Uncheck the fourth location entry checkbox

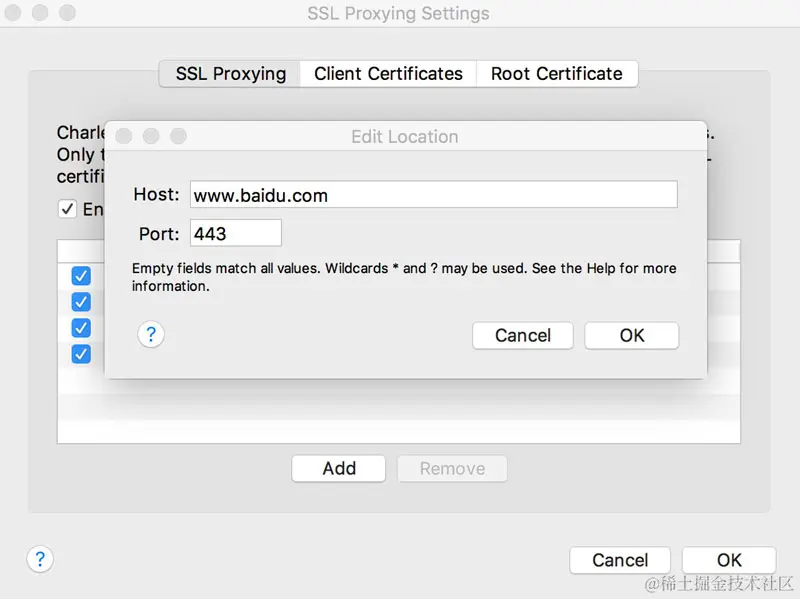click(x=81, y=354)
